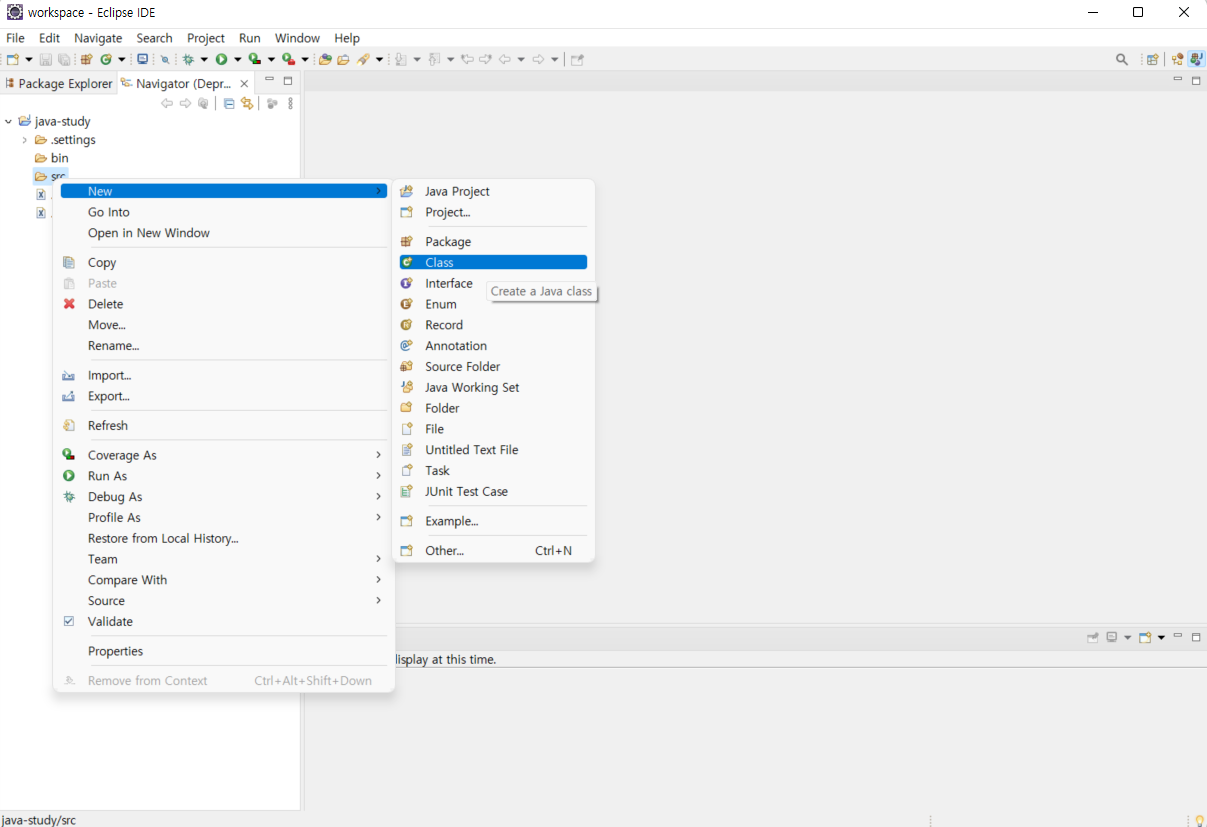Click Collapse All in Navigator toolbar
Screen dimensions: 1207x827
(x=229, y=103)
